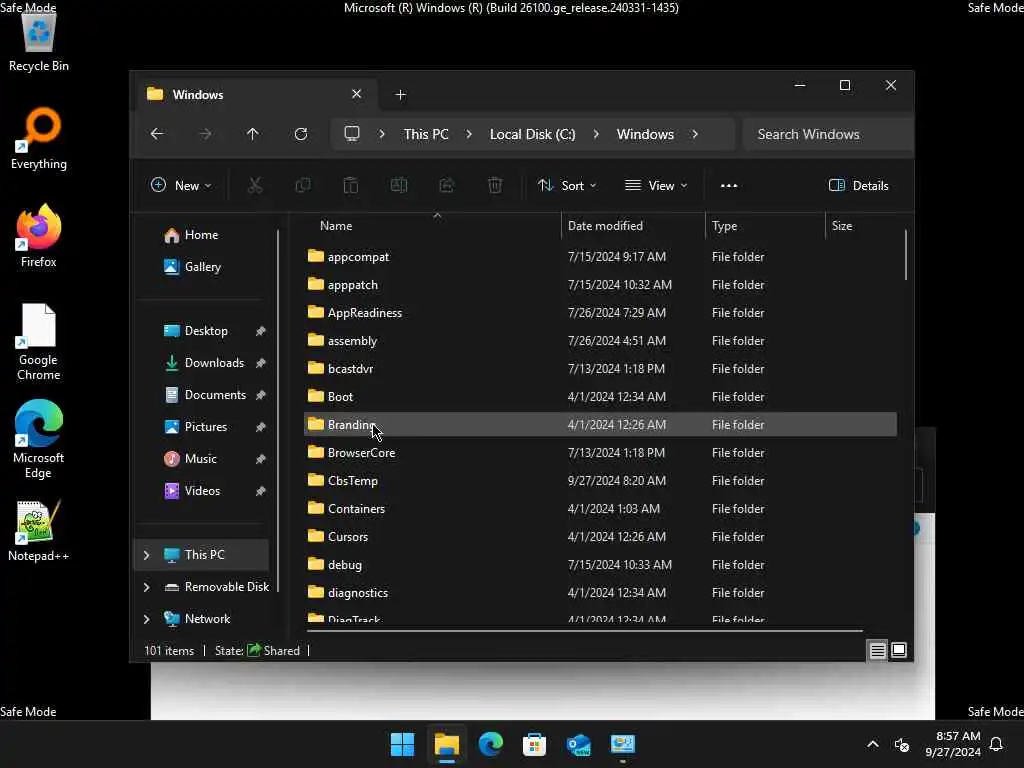Click the horizontal scrollbar in file list
This screenshot has height=768, width=1024.
[584, 631]
